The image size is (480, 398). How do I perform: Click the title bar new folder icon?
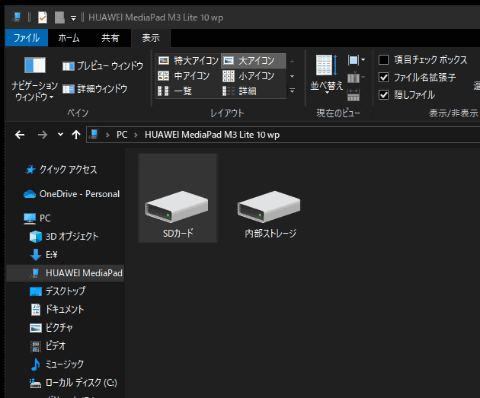pos(60,17)
